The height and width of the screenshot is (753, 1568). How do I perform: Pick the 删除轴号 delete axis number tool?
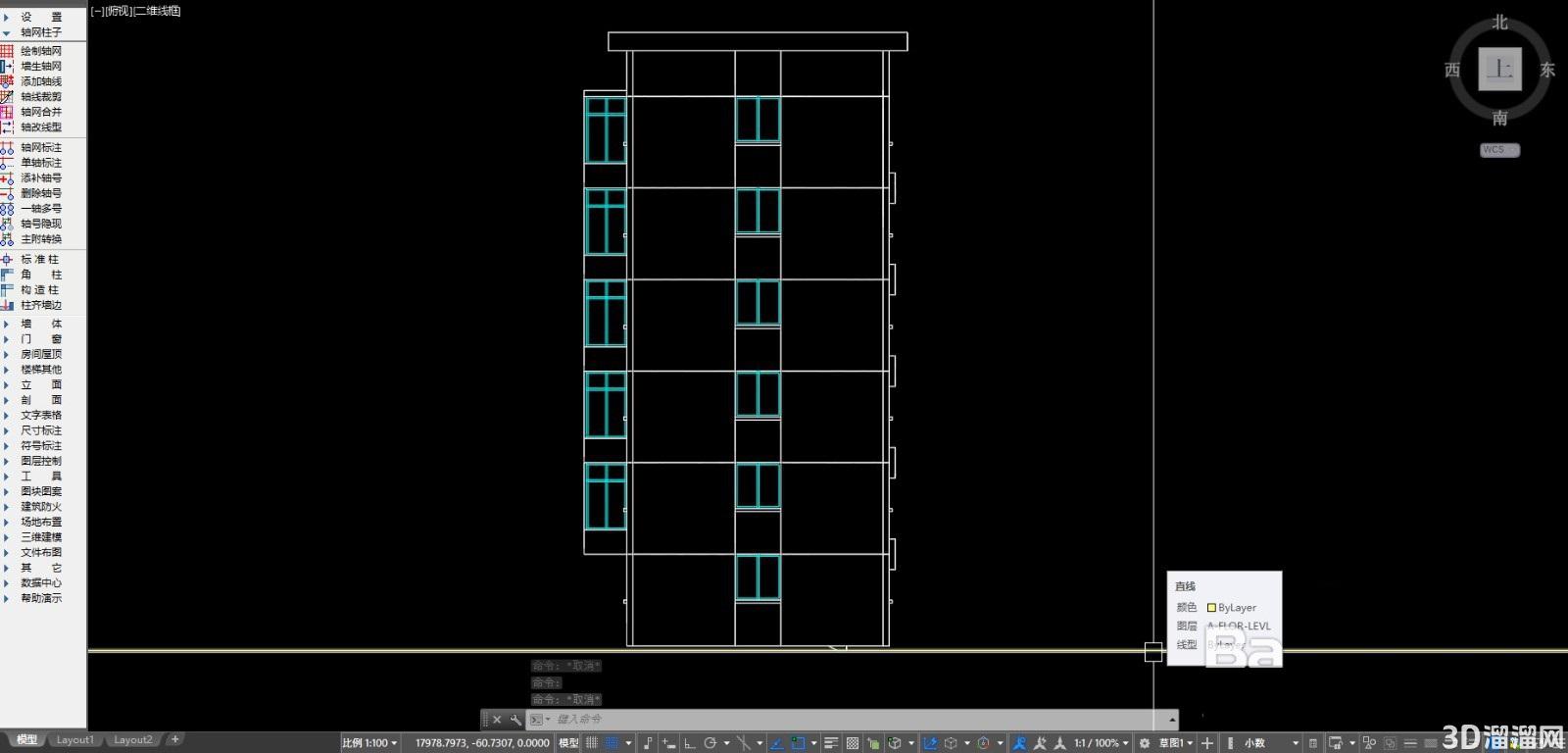[x=40, y=193]
